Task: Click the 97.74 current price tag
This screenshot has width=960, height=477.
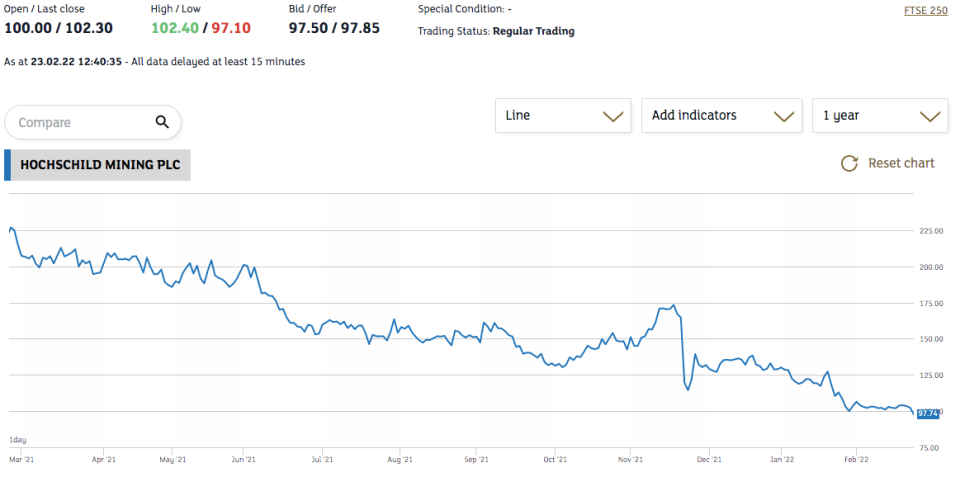Action: 927,412
